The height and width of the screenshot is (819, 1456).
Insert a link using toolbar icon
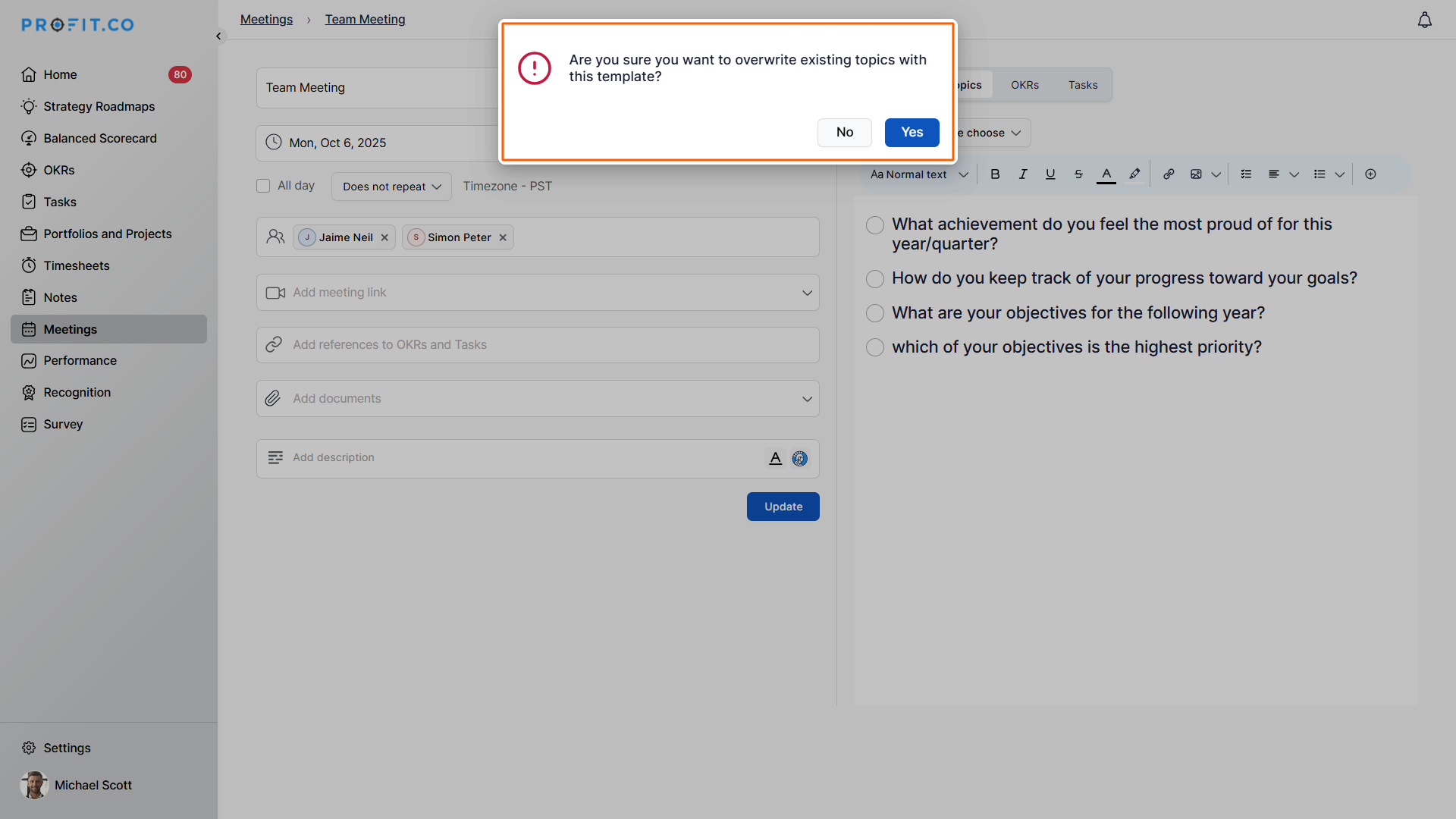click(1169, 174)
